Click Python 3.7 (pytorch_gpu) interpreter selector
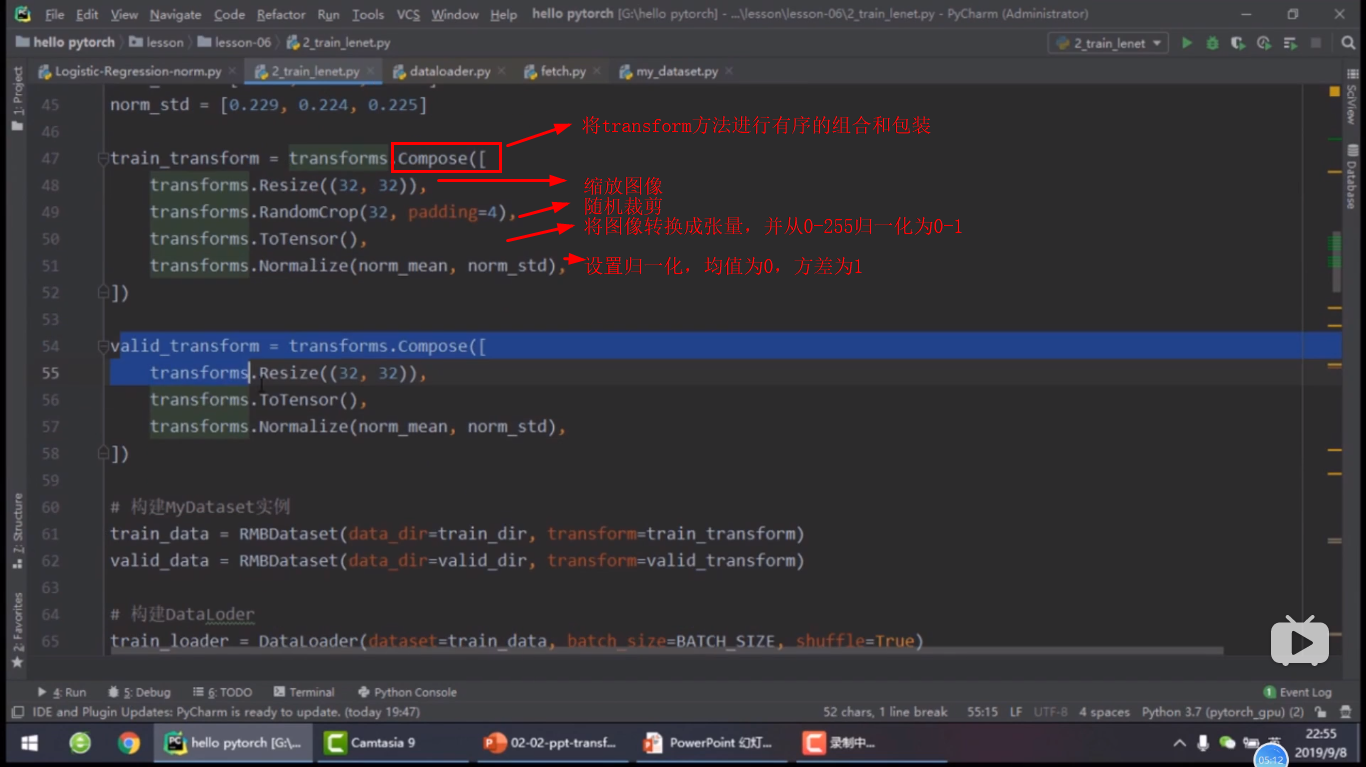The height and width of the screenshot is (767, 1366). tap(1222, 712)
